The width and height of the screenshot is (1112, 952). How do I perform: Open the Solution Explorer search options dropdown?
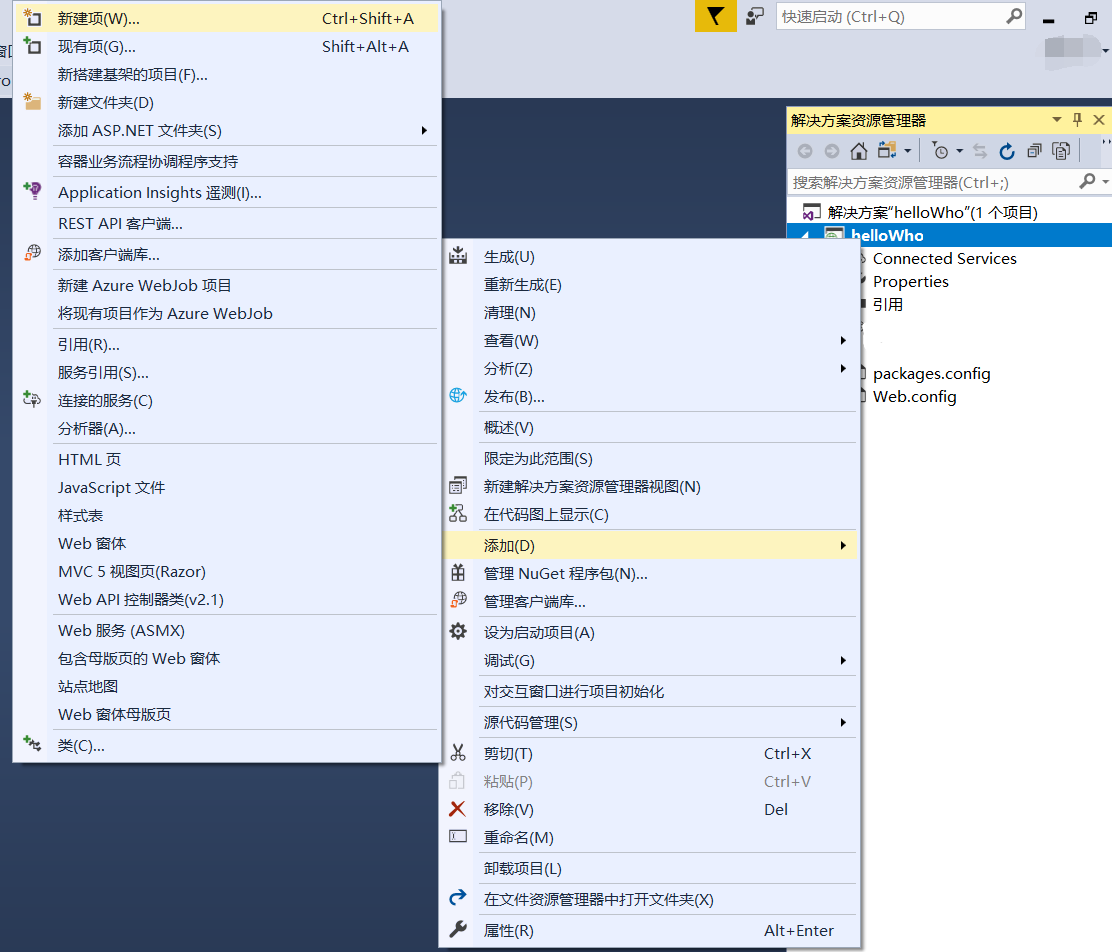point(1106,182)
